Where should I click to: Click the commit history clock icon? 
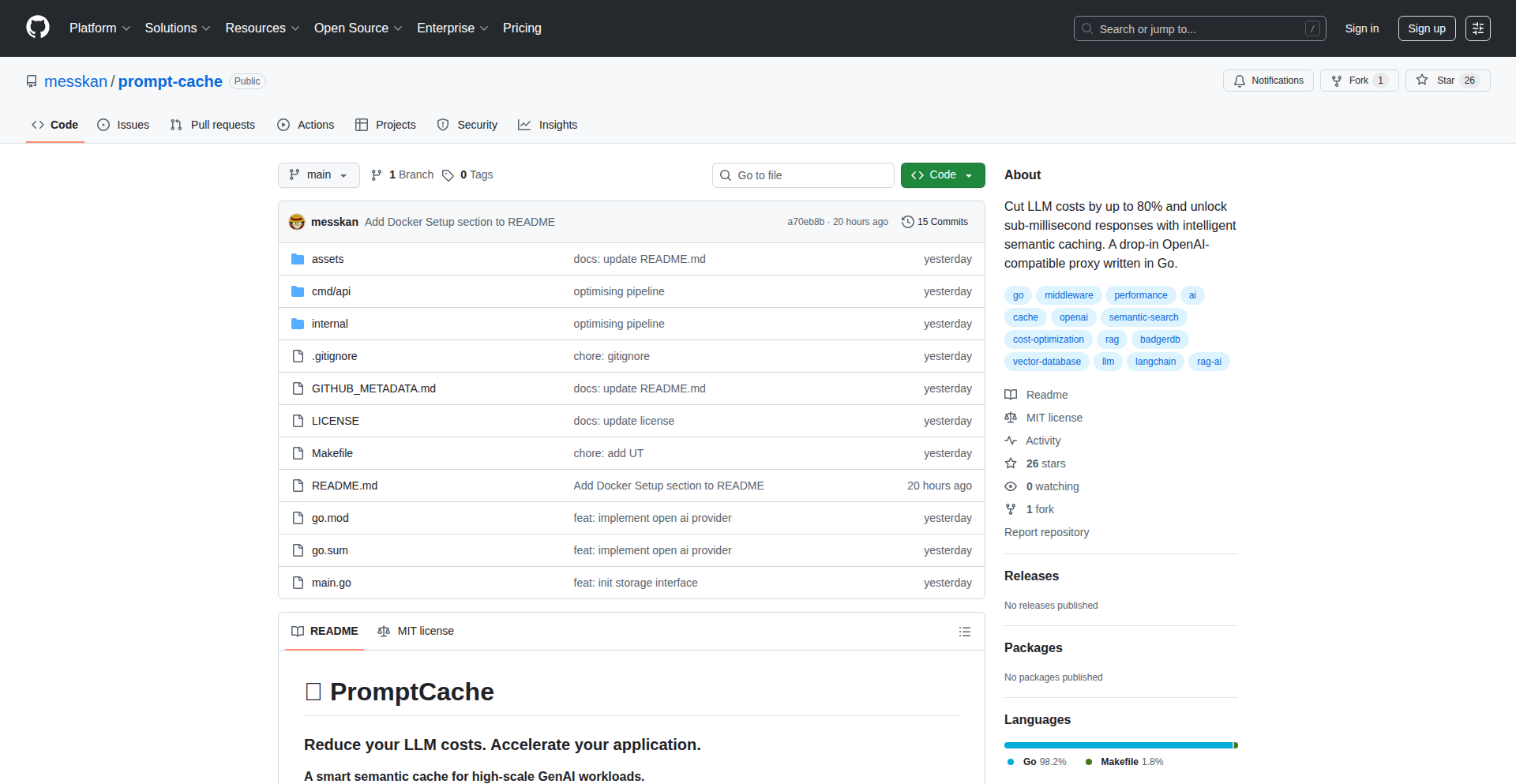pyautogui.click(x=907, y=222)
